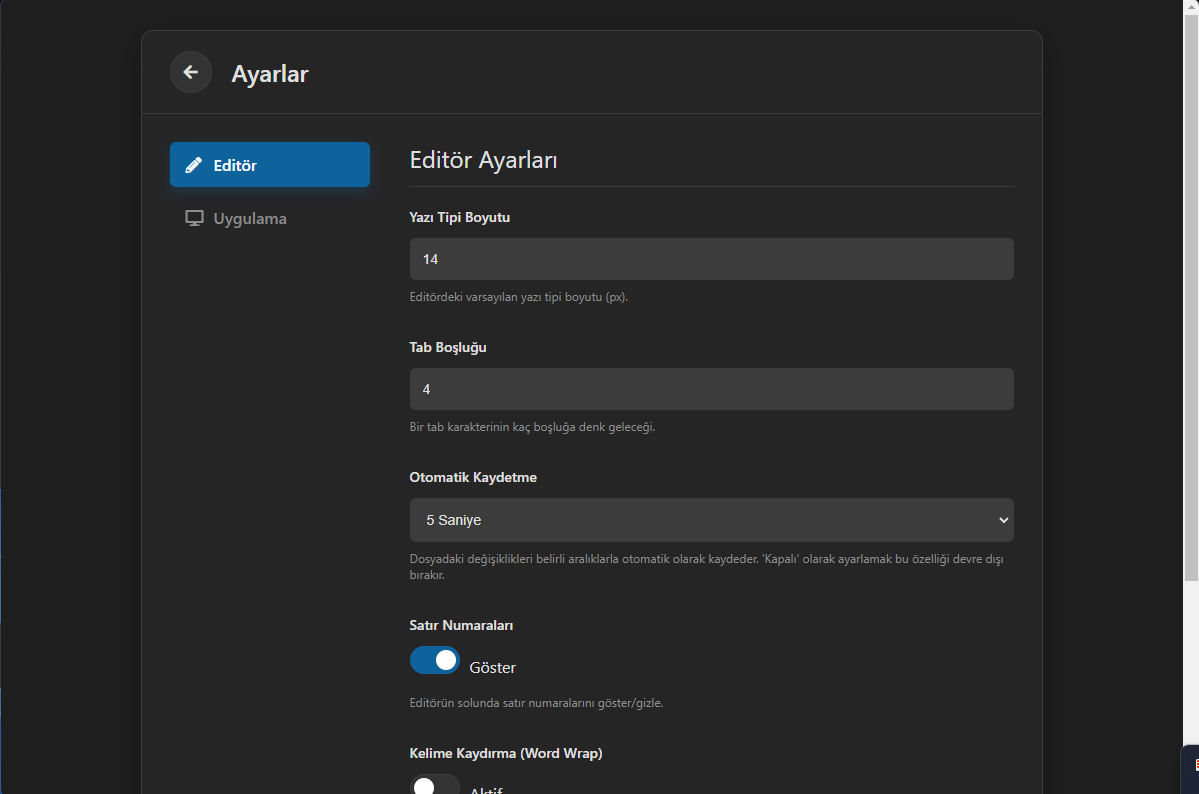The height and width of the screenshot is (794, 1199).
Task: Enable the Kelime Kaydırma word wrap toggle
Action: 435,785
